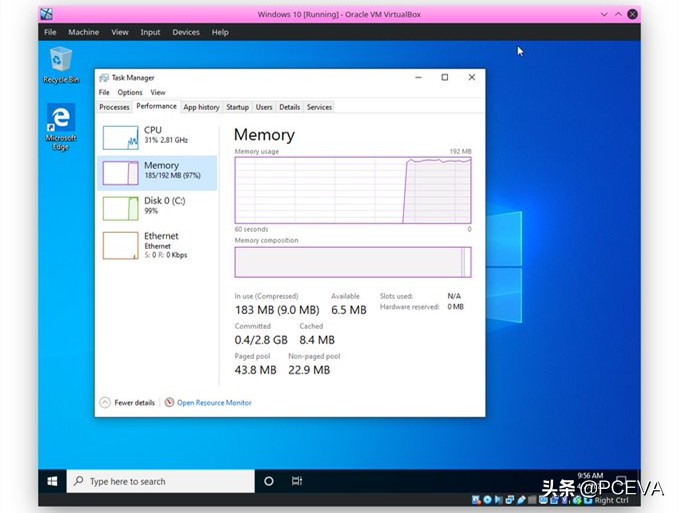Viewport: 679px width, 513px height.
Task: Open Cortana circle on taskbar
Action: tap(268, 481)
